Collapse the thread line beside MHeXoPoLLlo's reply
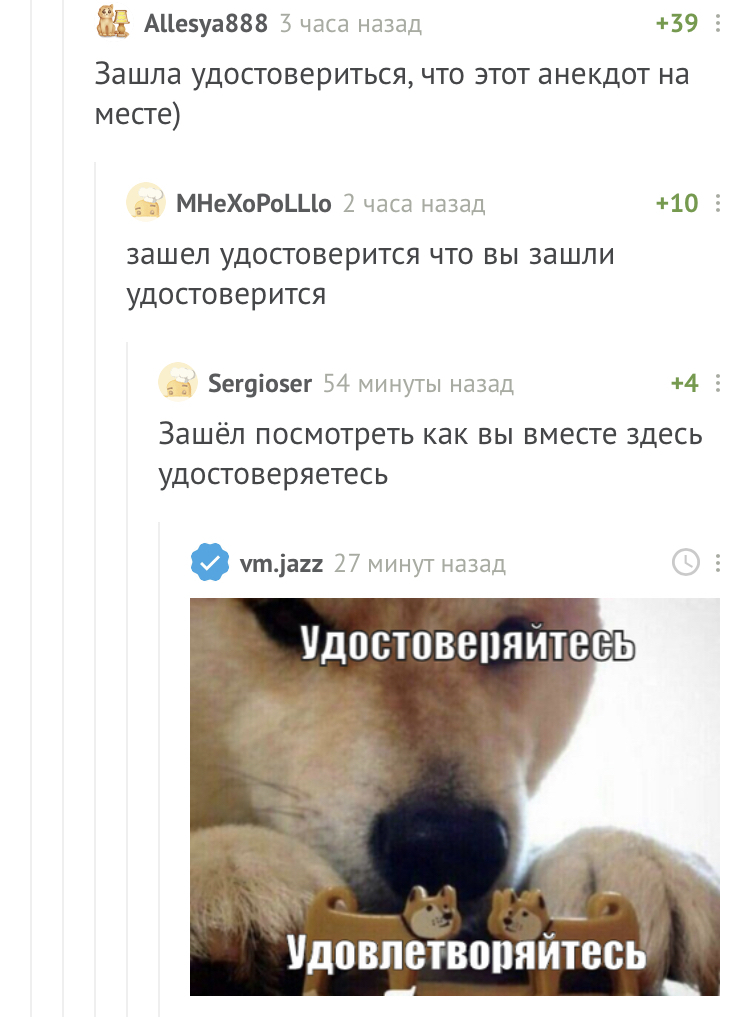This screenshot has width=750, height=1017. point(95,584)
